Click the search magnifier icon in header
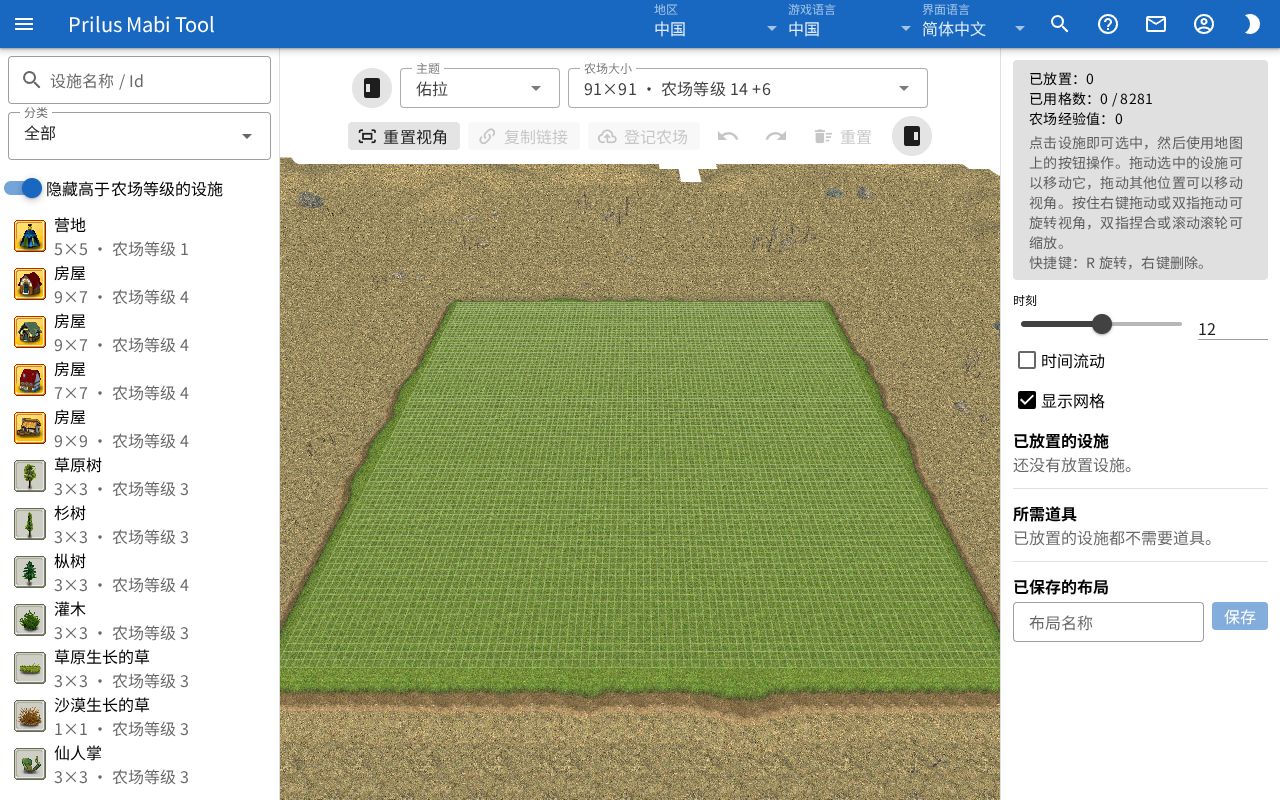 pyautogui.click(x=1060, y=24)
